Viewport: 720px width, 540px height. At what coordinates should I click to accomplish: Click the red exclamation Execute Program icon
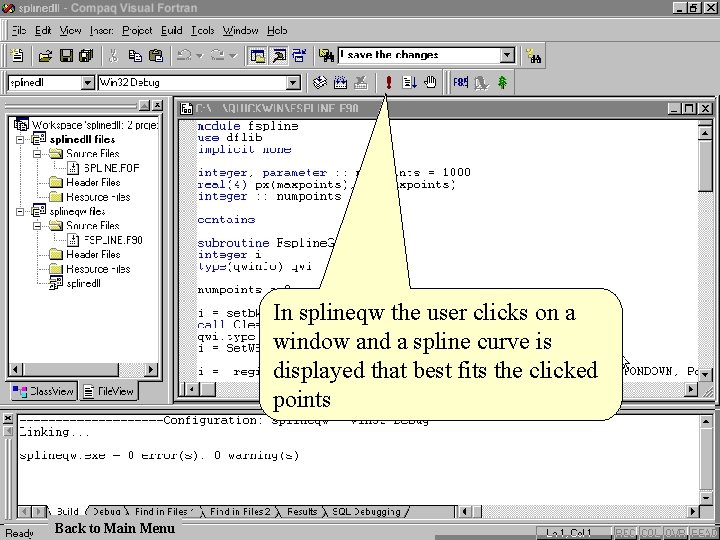click(388, 83)
